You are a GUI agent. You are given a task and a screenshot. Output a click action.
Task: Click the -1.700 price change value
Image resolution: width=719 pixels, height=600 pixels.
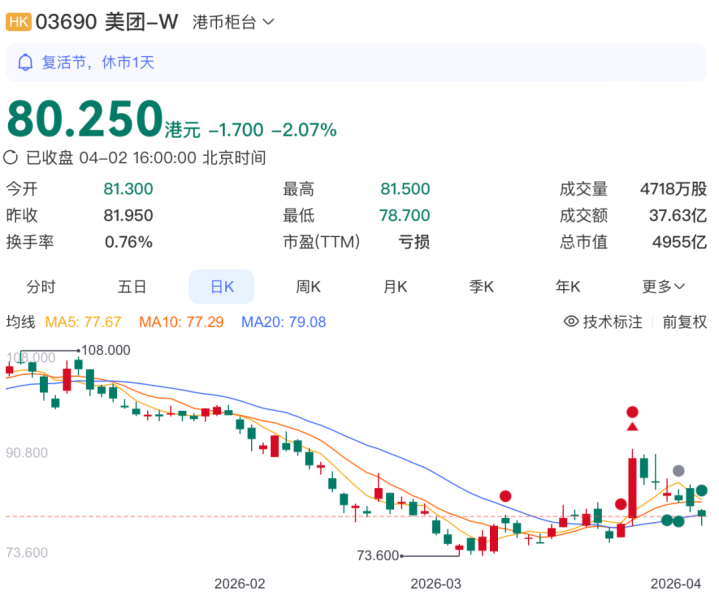[236, 130]
